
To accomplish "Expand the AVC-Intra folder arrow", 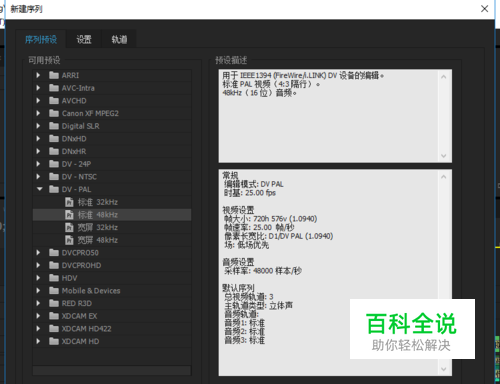I will 38,88.
